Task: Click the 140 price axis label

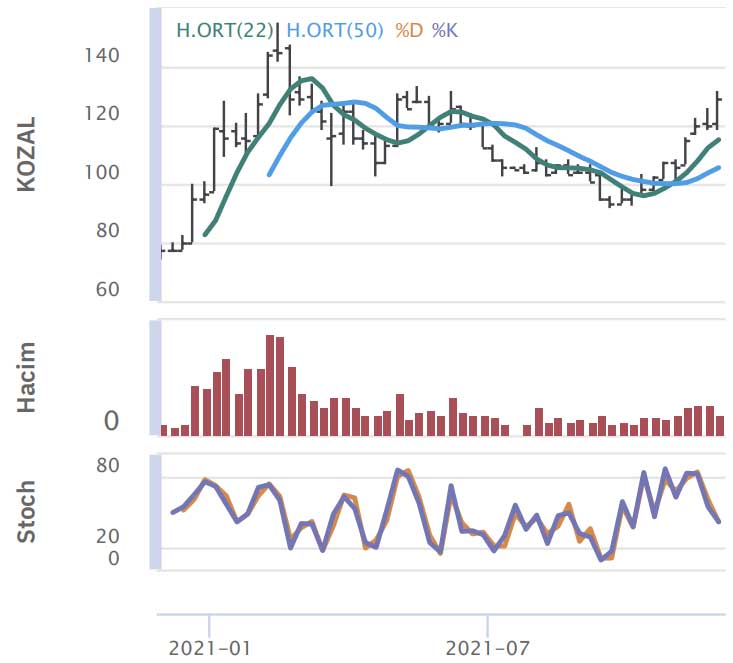Action: [102, 56]
